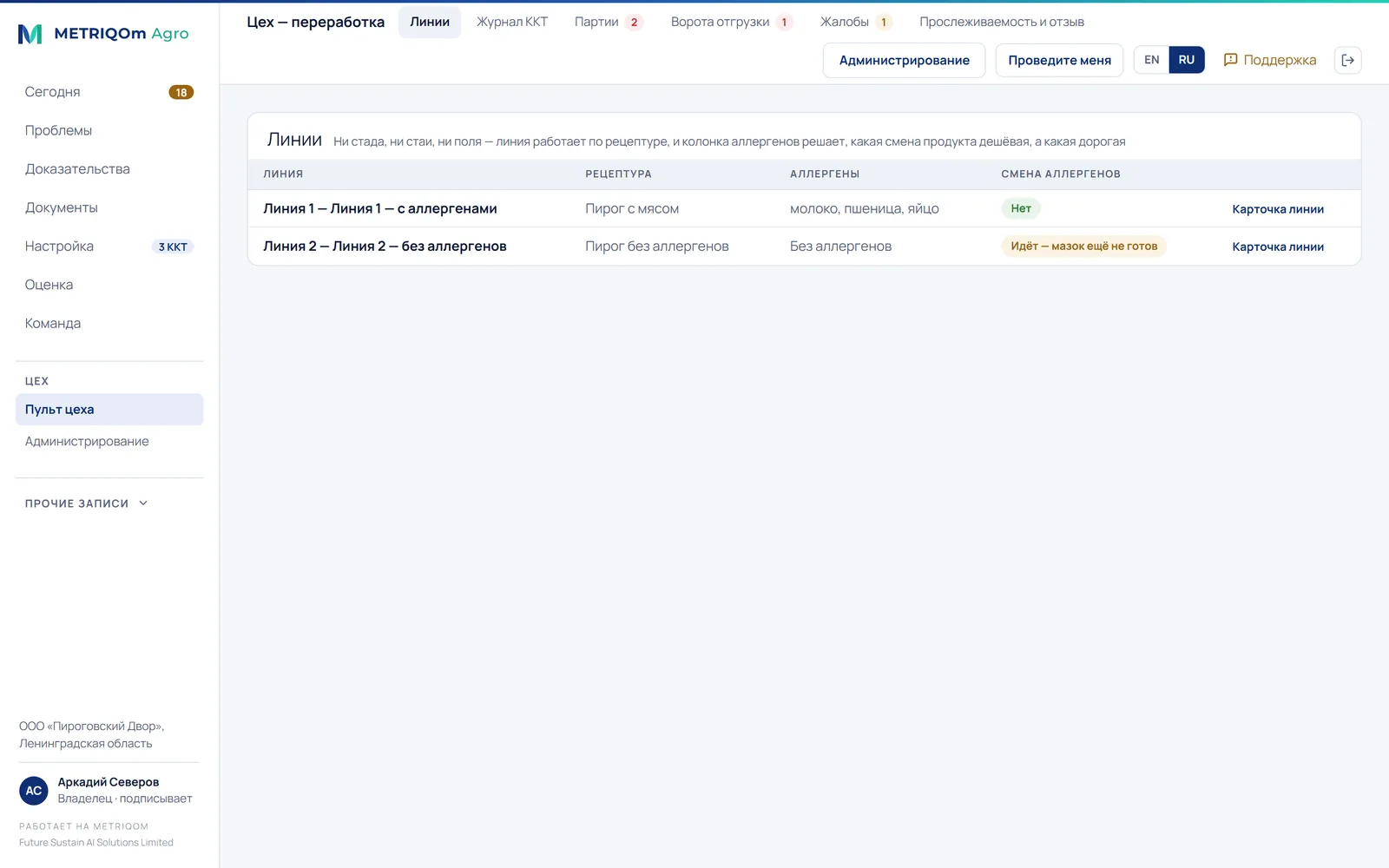
Task: Click the Администрирование button in header
Action: [x=904, y=60]
